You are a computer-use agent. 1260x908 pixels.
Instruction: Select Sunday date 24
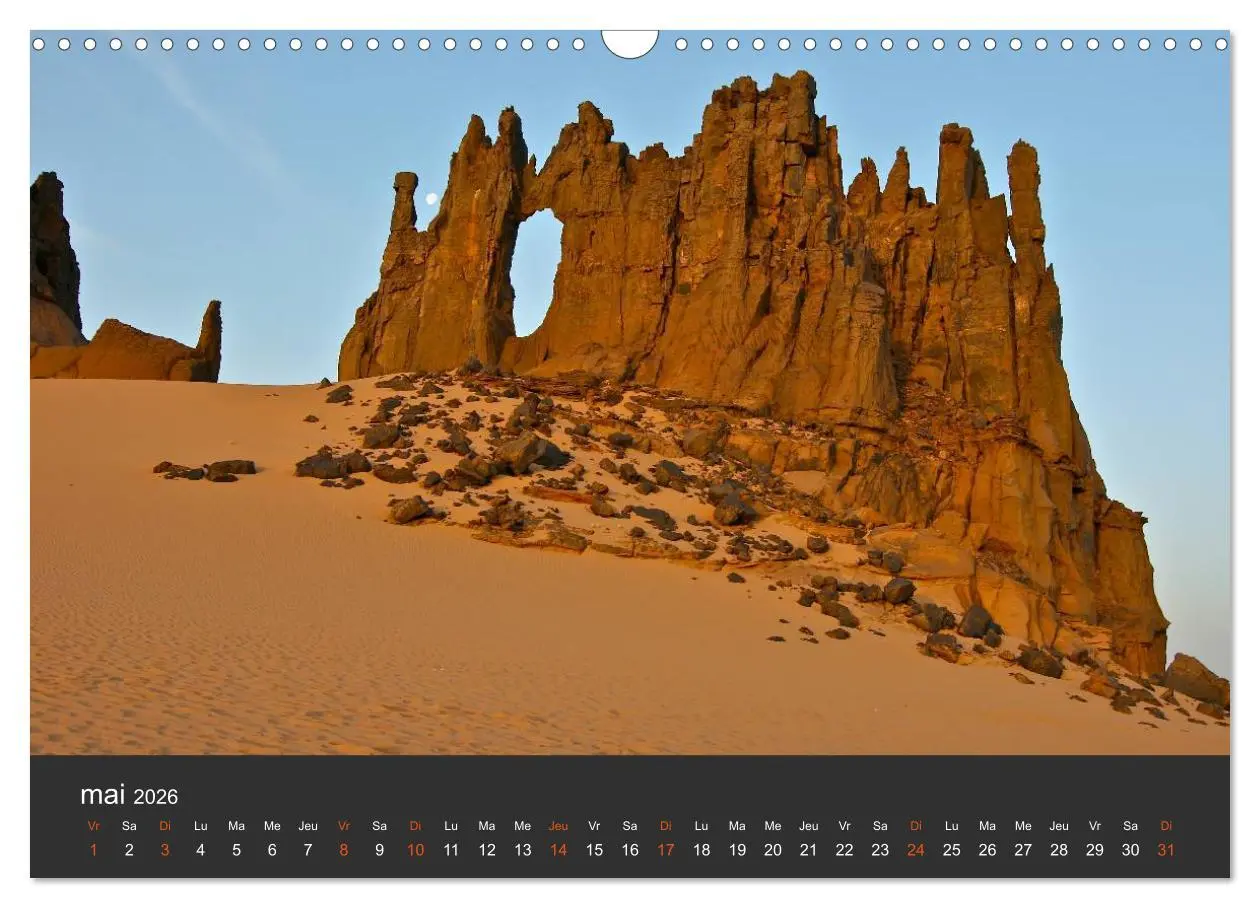[916, 850]
